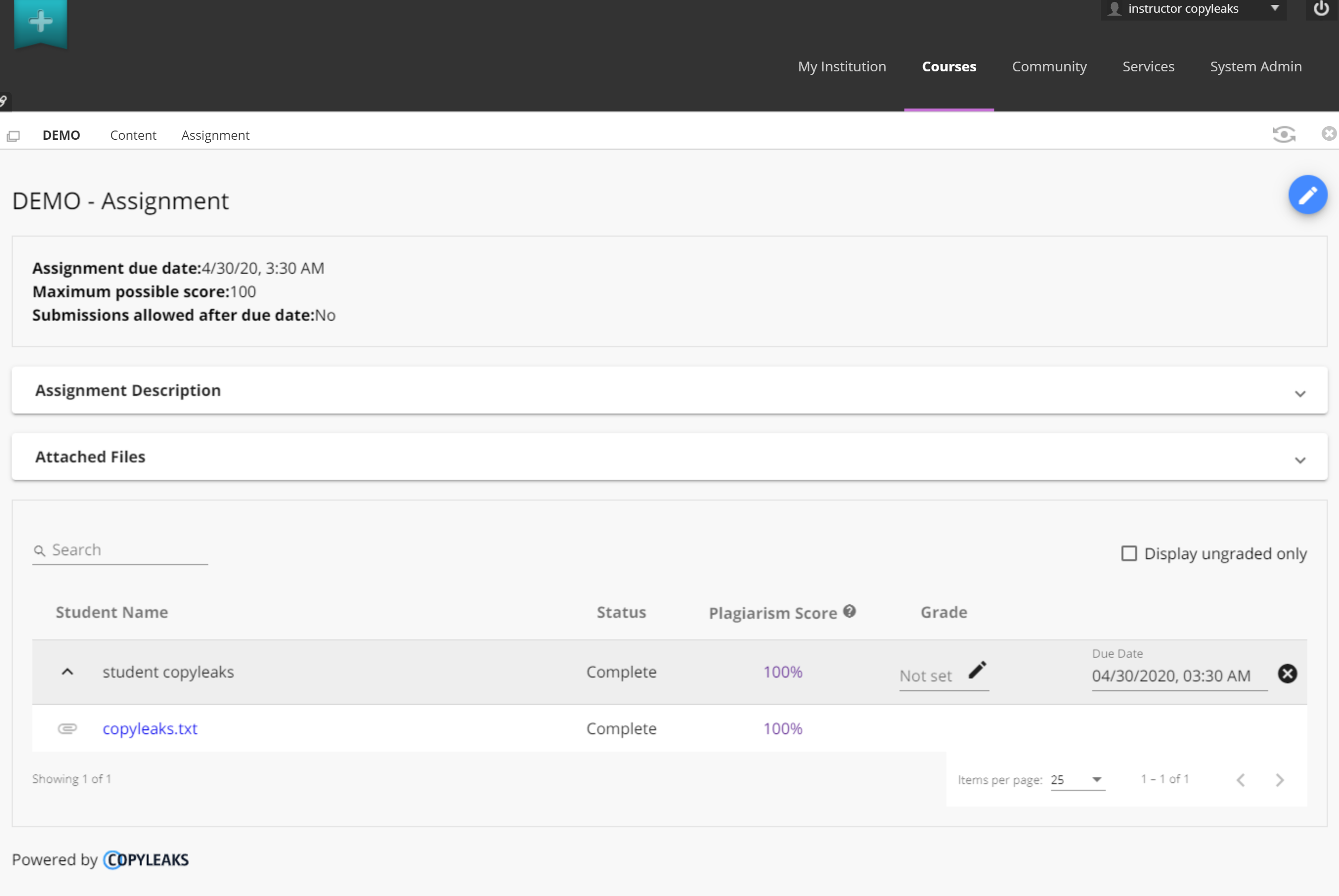This screenshot has height=896, width=1339.
Task: Click the paperclip icon beside copyleaks.txt
Action: pyautogui.click(x=67, y=728)
